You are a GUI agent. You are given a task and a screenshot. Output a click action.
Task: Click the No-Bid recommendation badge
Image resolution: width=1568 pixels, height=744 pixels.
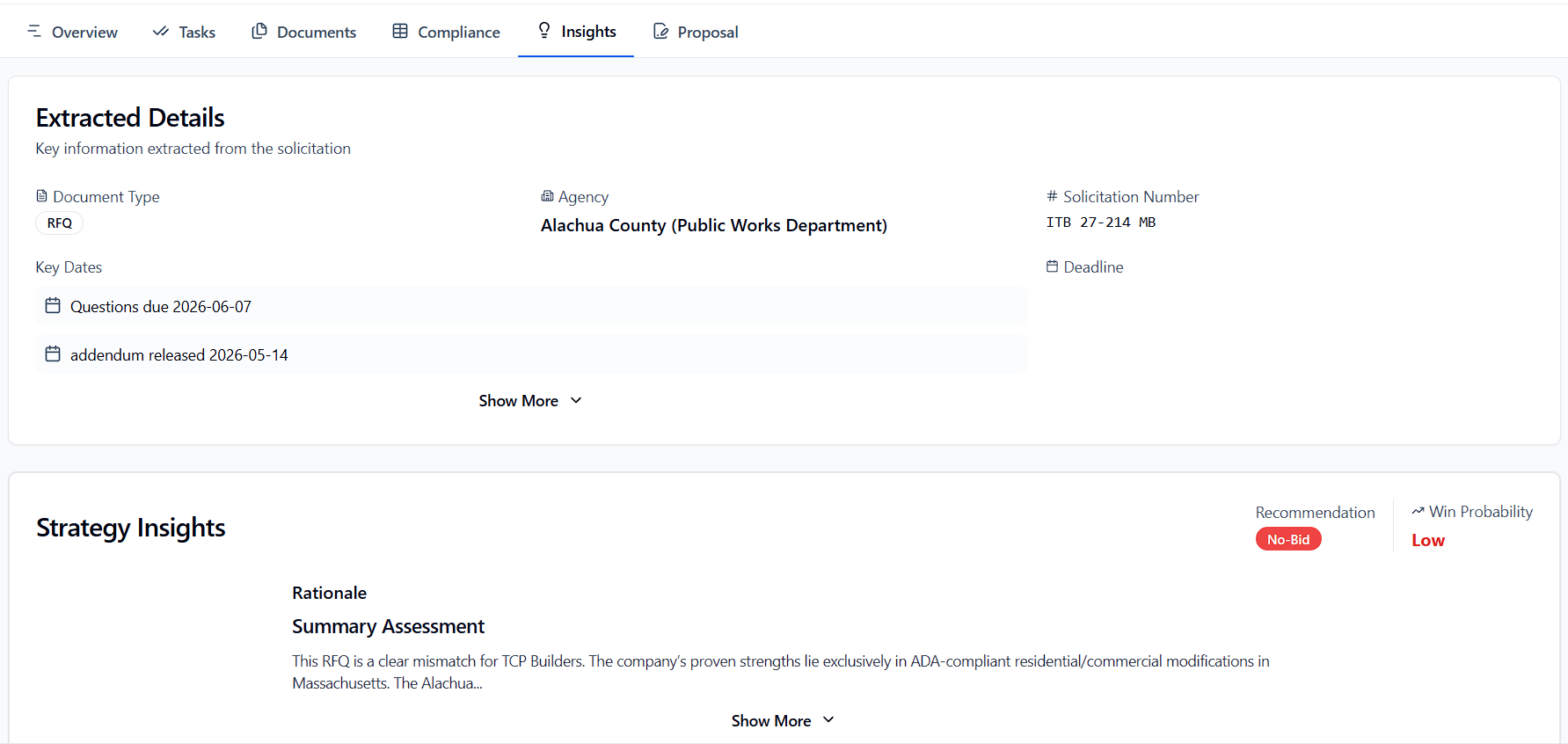1288,539
